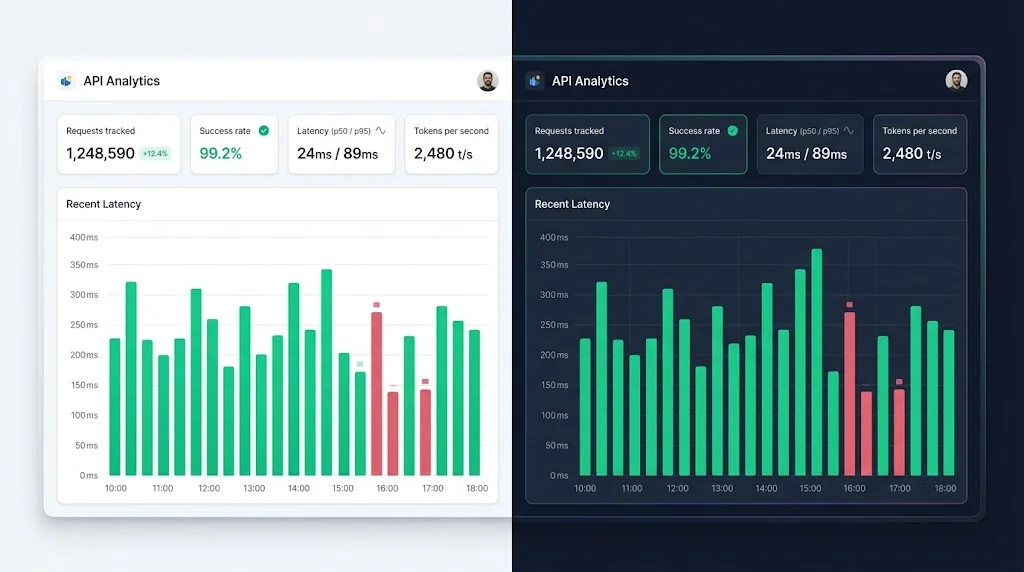The width and height of the screenshot is (1024, 572).
Task: Click 13:00 time label in light chart
Action: pyautogui.click(x=254, y=488)
